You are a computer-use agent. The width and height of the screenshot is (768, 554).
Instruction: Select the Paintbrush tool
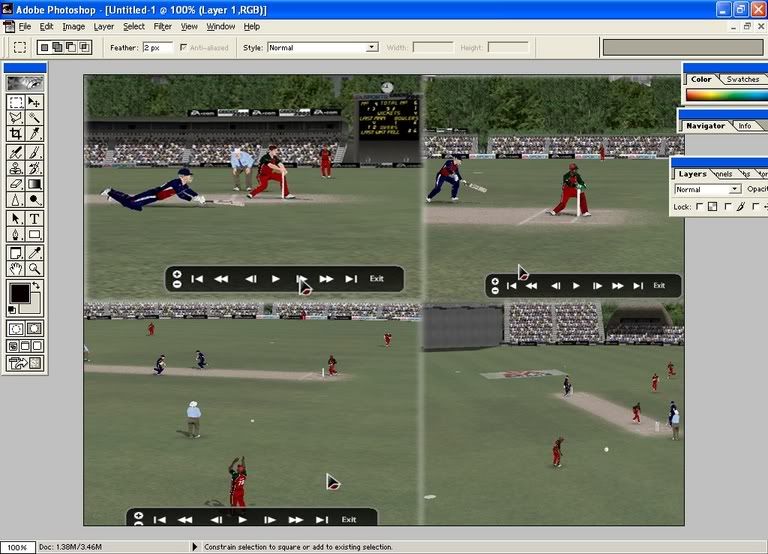[x=34, y=152]
